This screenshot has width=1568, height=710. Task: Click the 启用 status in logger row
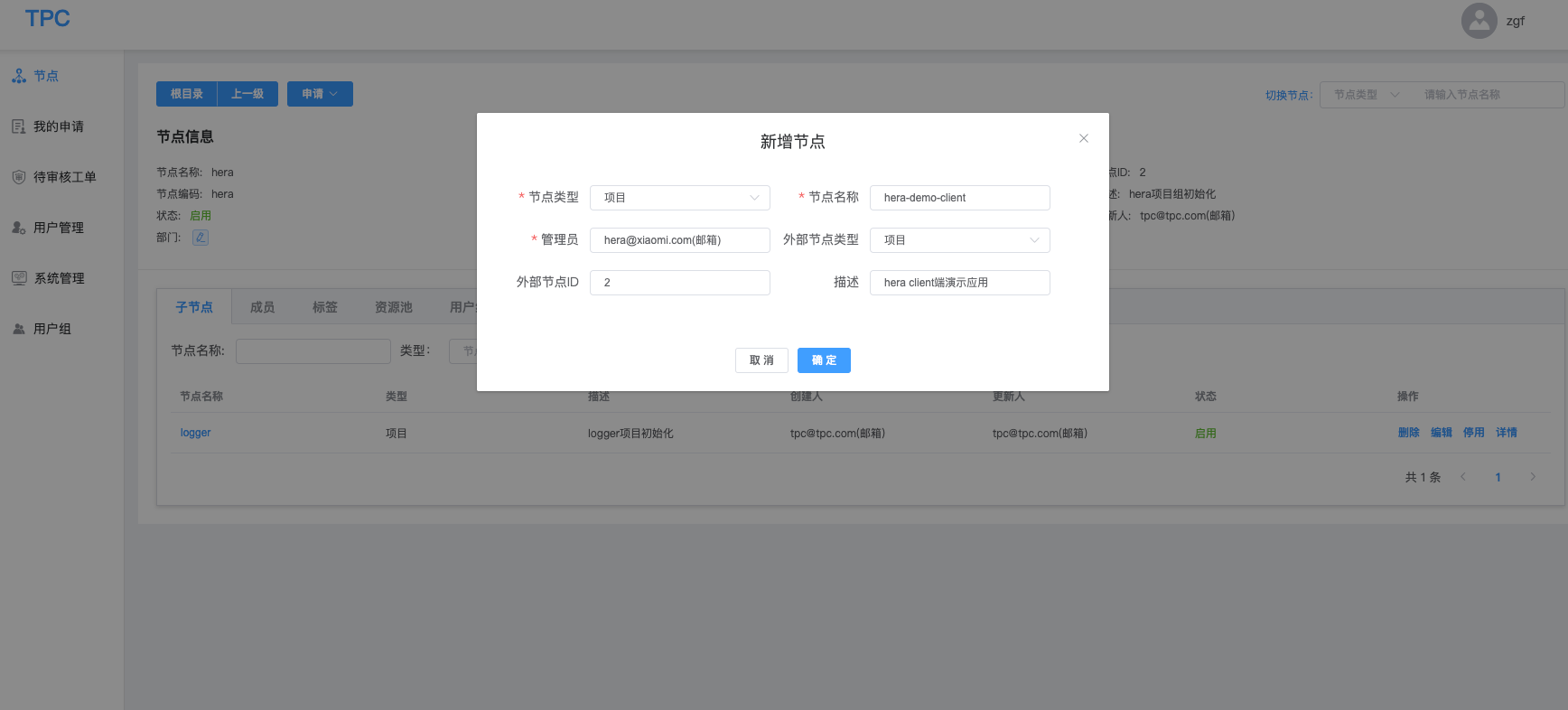pyautogui.click(x=1206, y=434)
